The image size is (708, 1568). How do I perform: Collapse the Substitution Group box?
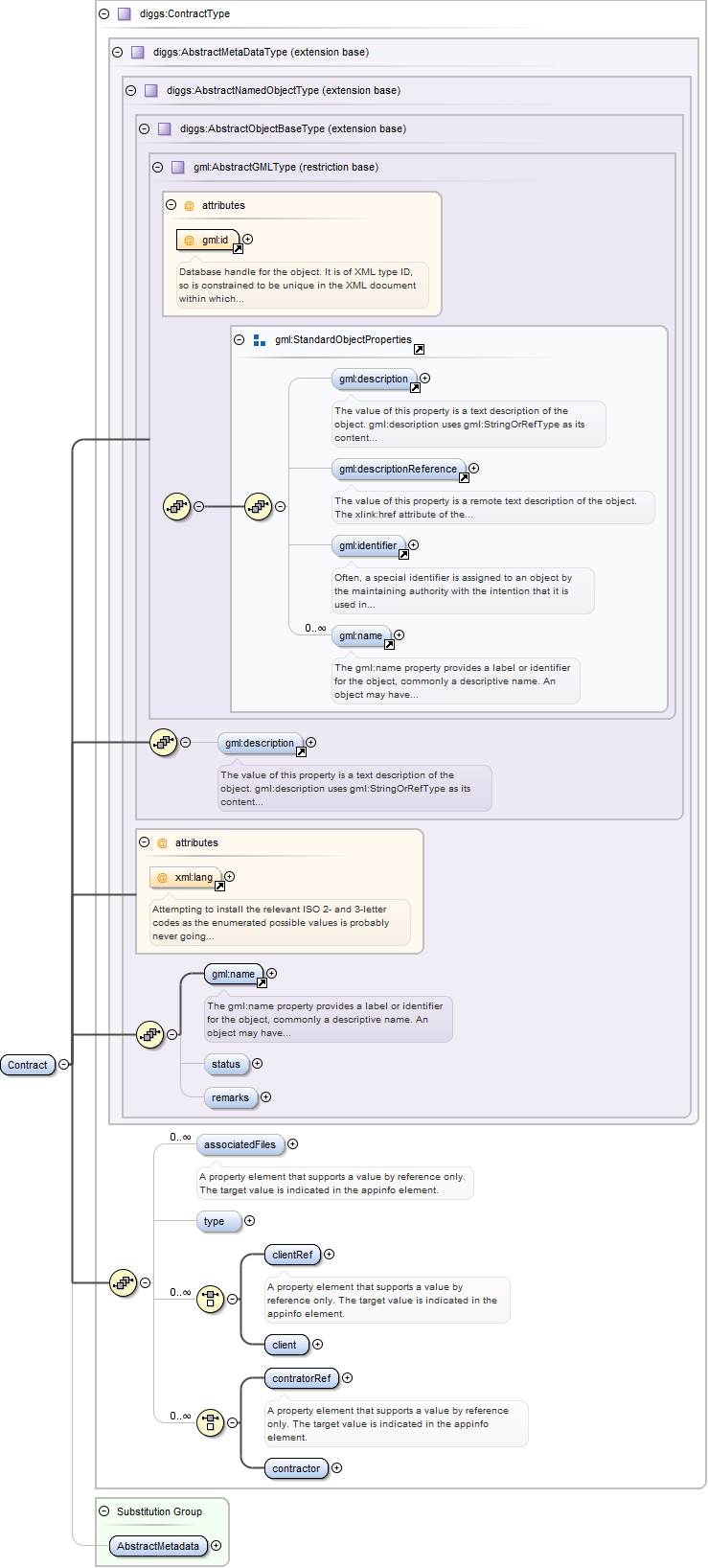104,1511
